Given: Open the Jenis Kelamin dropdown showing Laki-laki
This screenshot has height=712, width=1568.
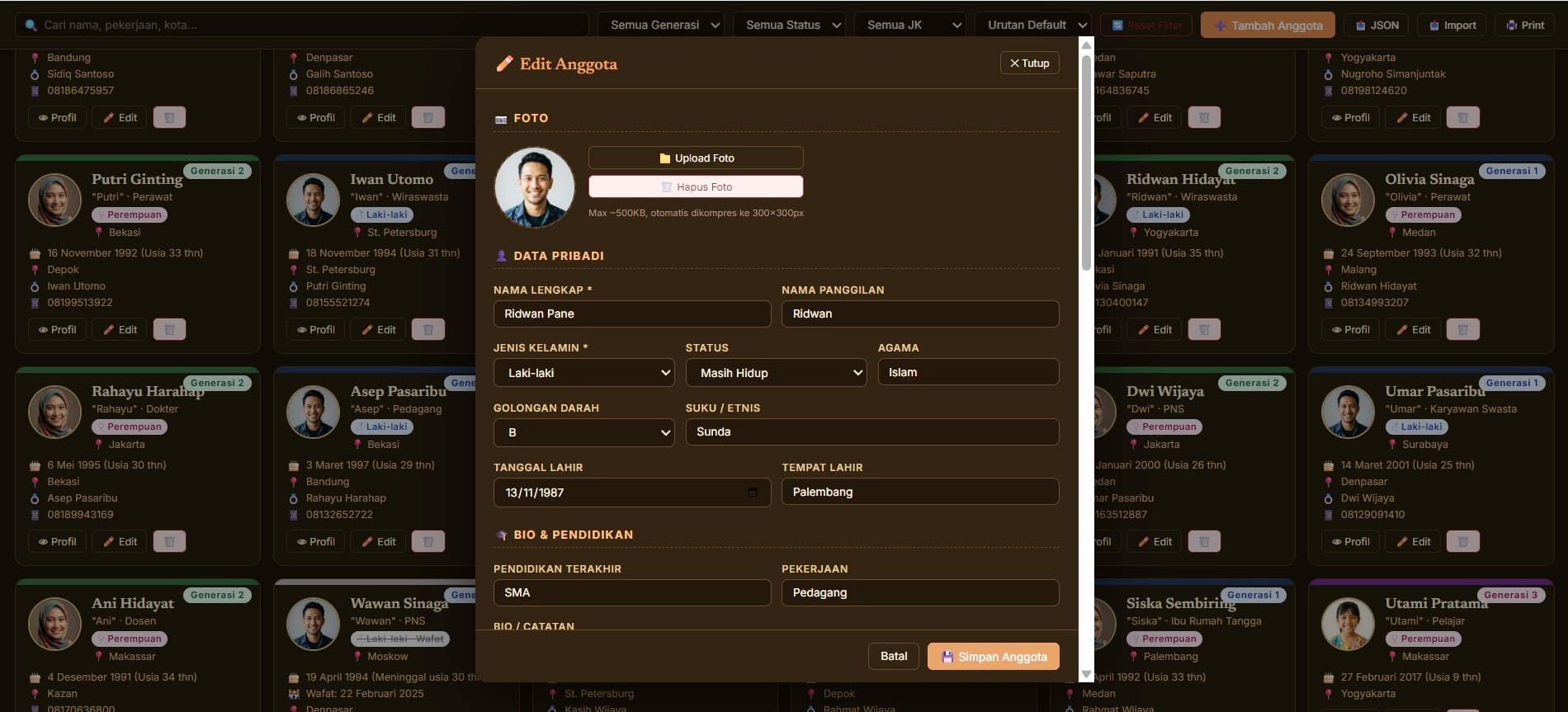Looking at the screenshot, I should [x=584, y=373].
